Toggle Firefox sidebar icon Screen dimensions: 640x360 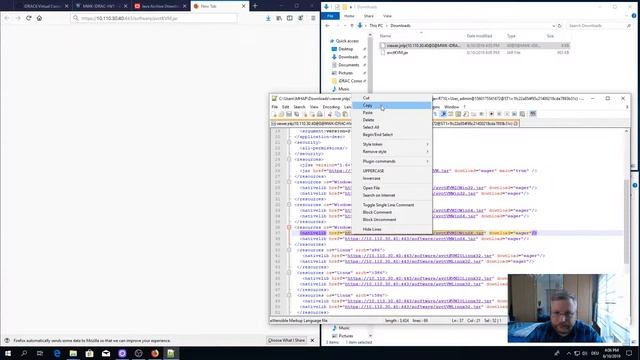(x=289, y=18)
